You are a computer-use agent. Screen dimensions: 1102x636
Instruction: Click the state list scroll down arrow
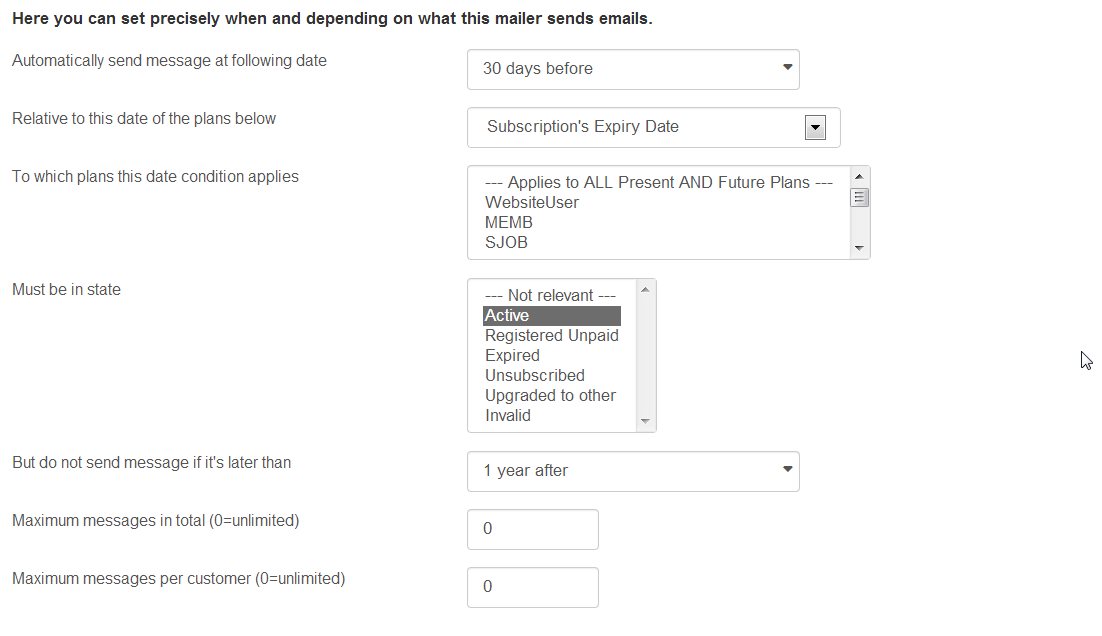[x=645, y=421]
